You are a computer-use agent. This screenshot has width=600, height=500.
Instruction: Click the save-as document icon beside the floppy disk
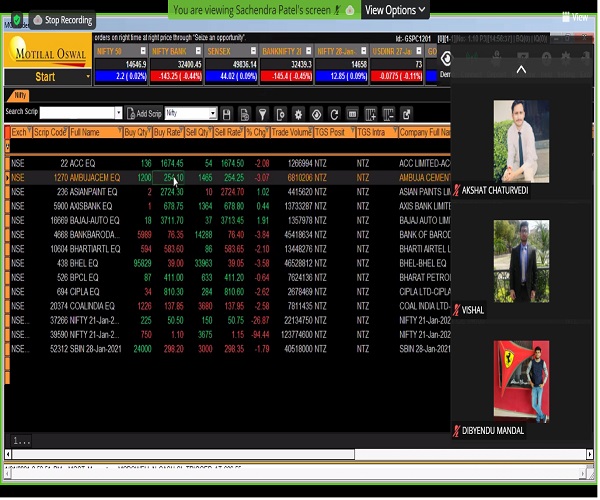(245, 114)
